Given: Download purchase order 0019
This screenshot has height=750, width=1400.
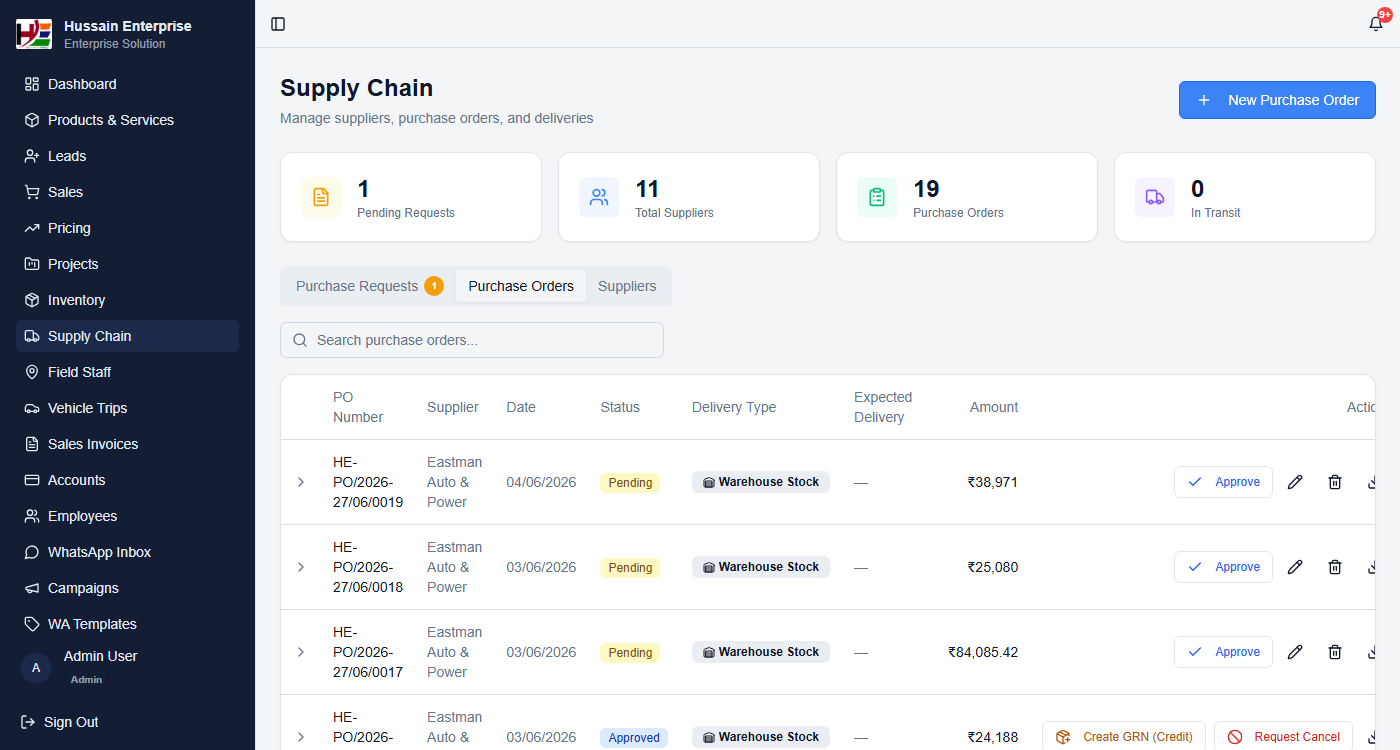Looking at the screenshot, I should pyautogui.click(x=1372, y=482).
